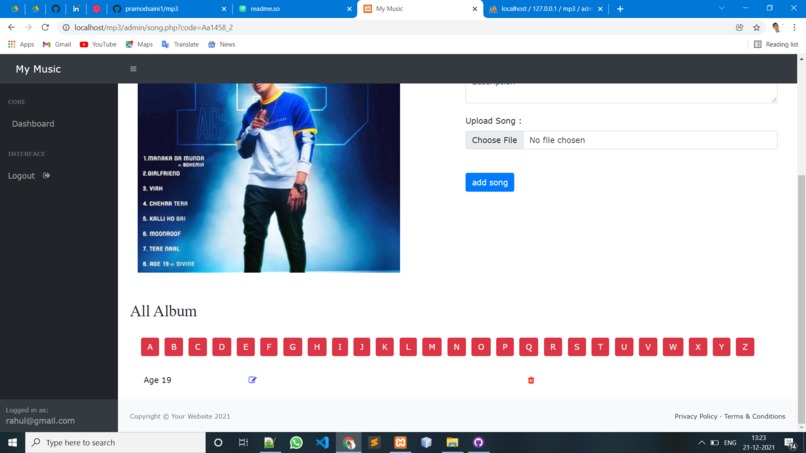
Task: Filter albums by letter W
Action: (673, 347)
